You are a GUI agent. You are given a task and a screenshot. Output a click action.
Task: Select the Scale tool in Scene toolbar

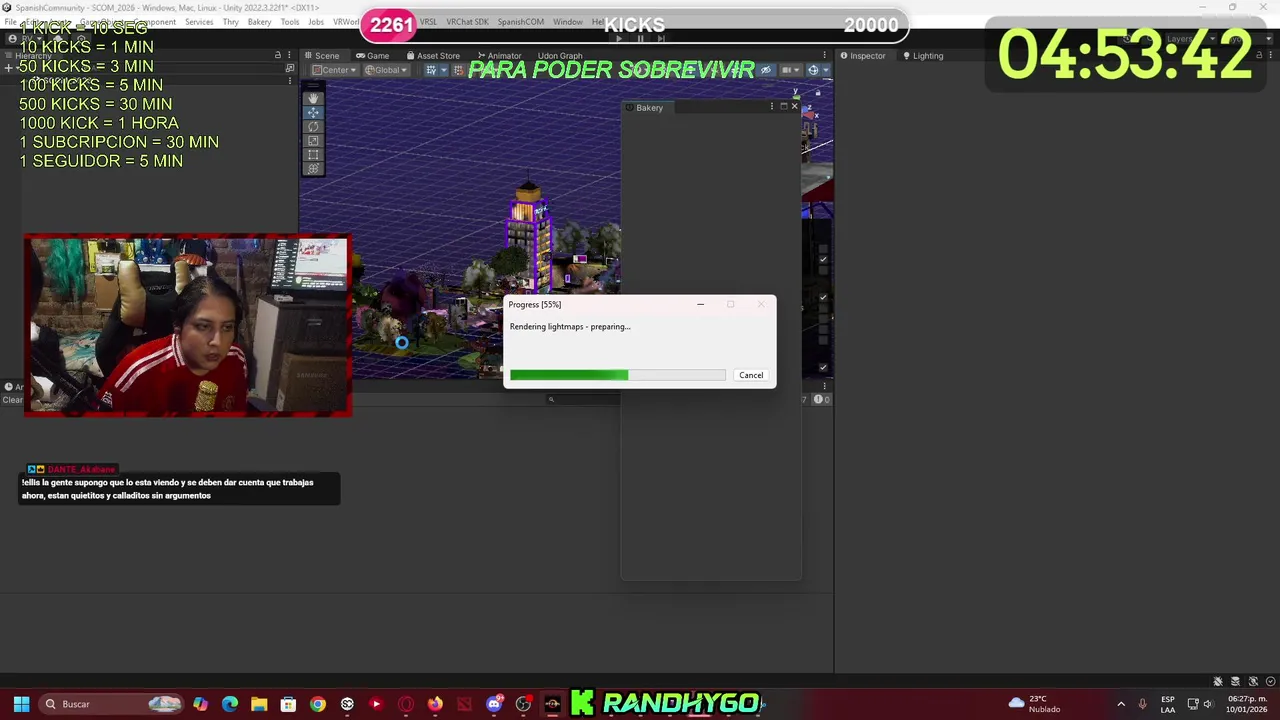313,141
